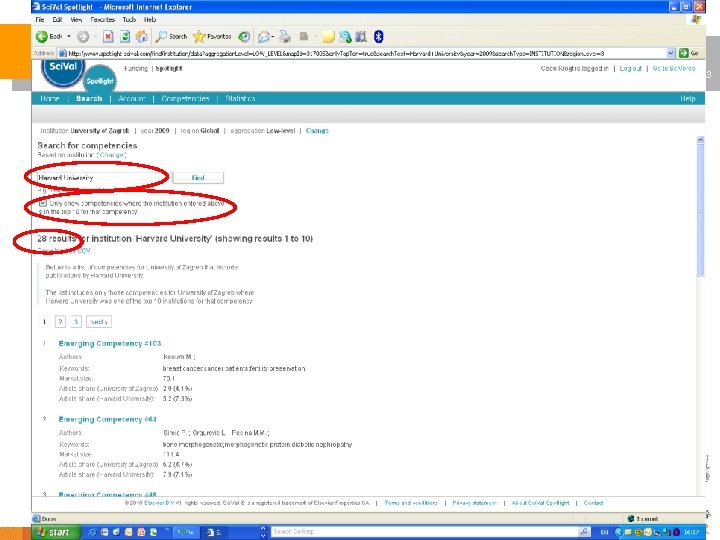720x540 pixels.
Task: Click the Messenger icon in the toolbar
Action: (345, 37)
